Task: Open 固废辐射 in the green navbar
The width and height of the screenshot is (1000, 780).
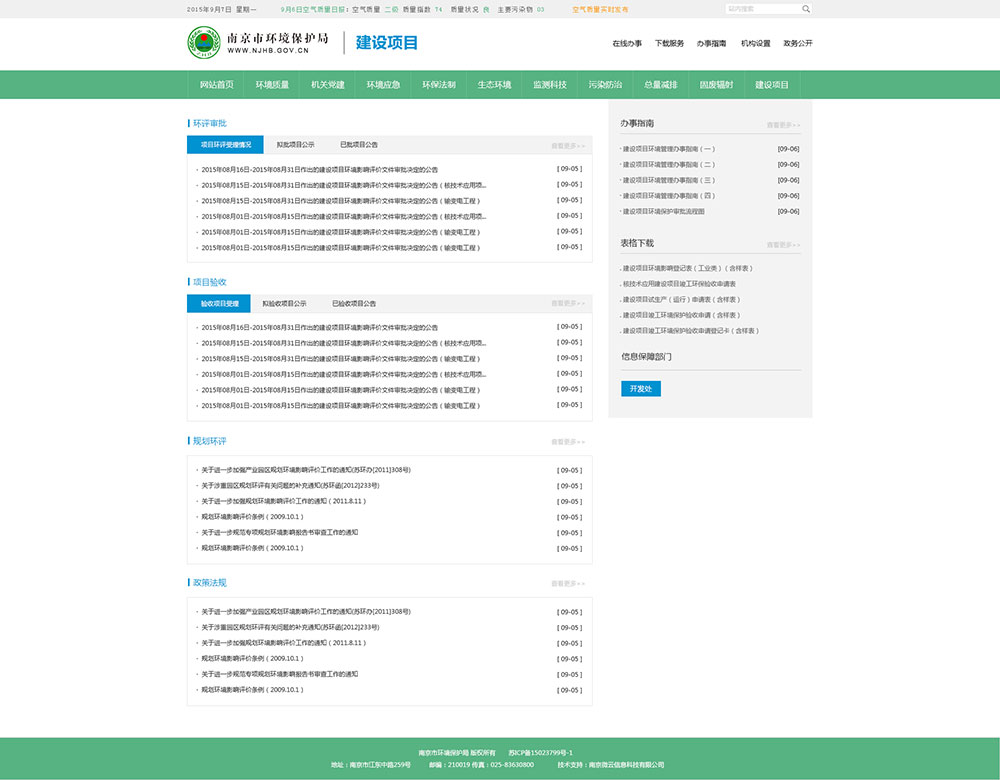Action: click(x=716, y=85)
